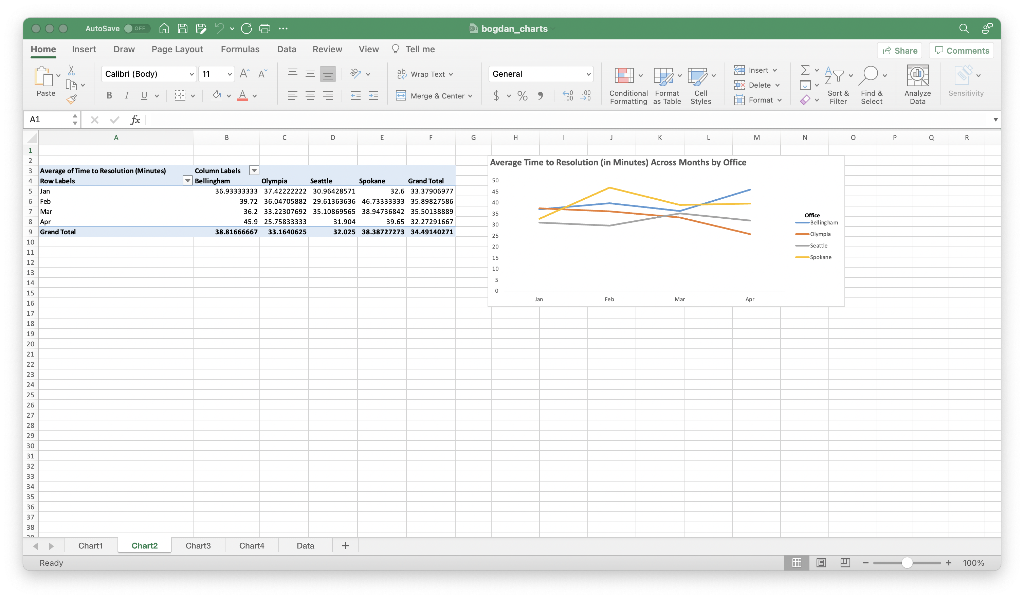The image size is (1024, 599).
Task: Expand the Merge & Center options
Action: pyautogui.click(x=470, y=96)
